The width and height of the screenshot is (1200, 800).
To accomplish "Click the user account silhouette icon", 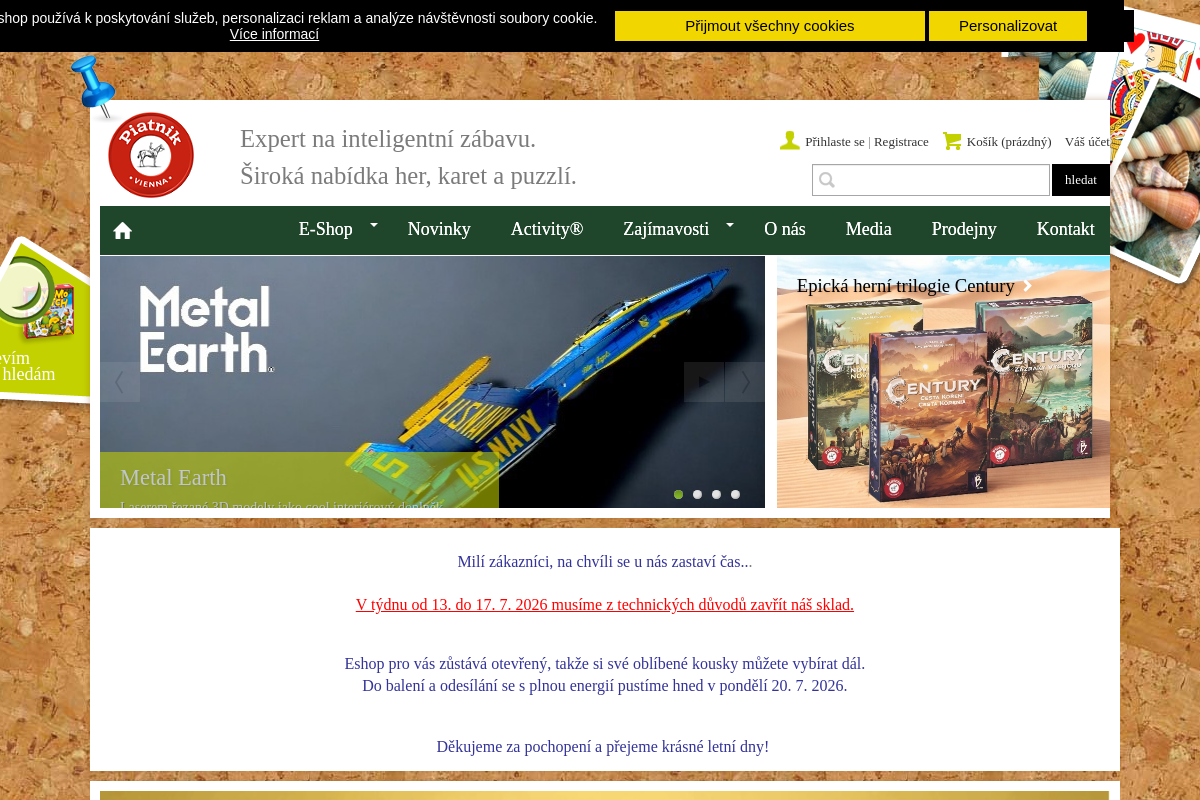I will pyautogui.click(x=790, y=141).
